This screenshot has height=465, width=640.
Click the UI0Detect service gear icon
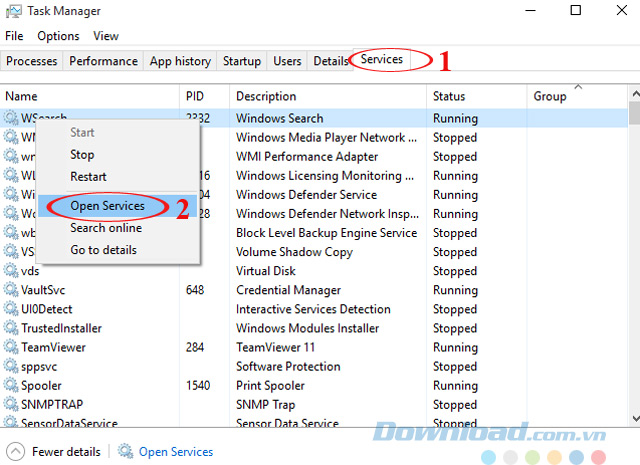[11, 309]
